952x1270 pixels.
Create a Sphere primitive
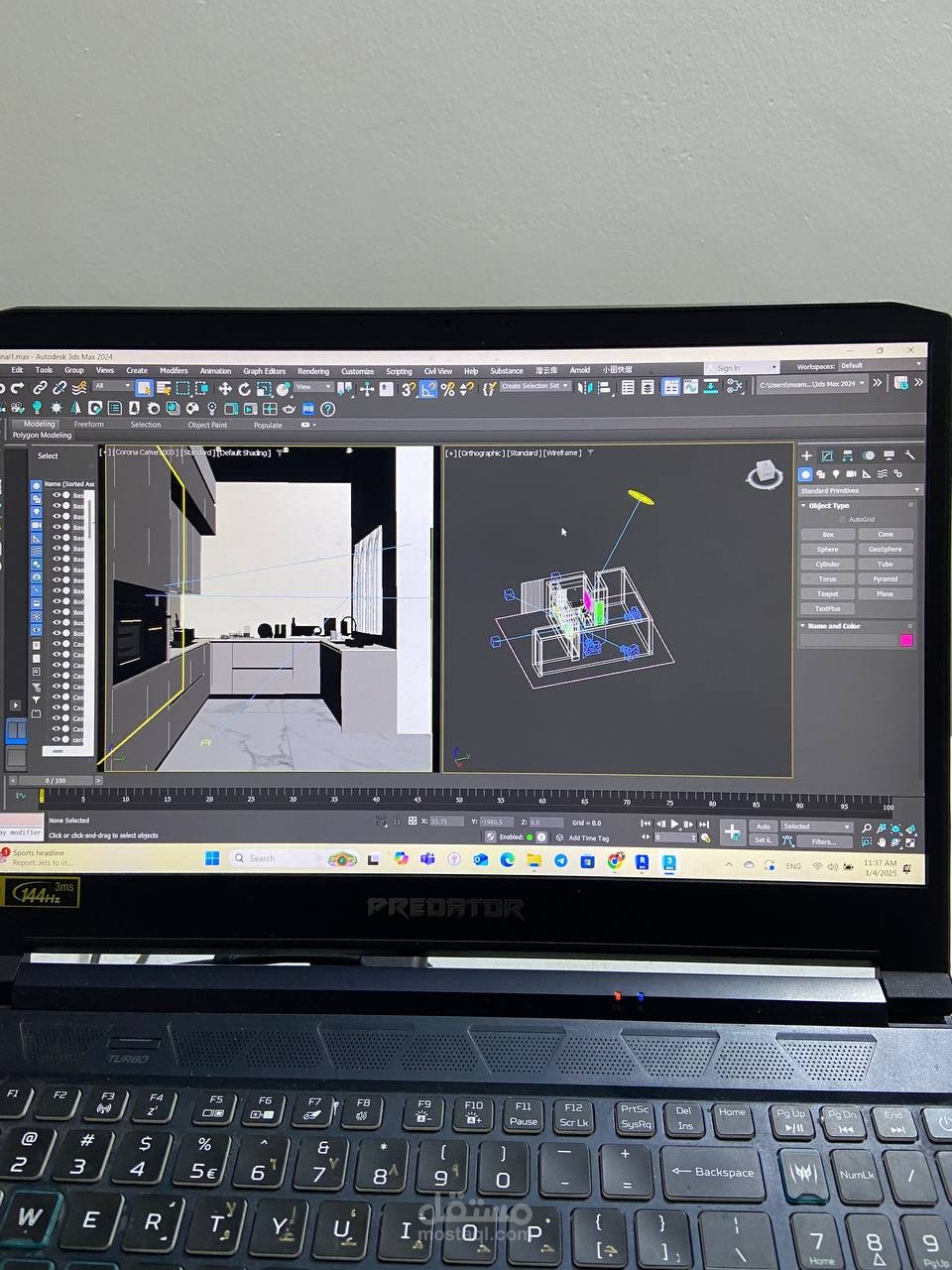pyautogui.click(x=828, y=549)
